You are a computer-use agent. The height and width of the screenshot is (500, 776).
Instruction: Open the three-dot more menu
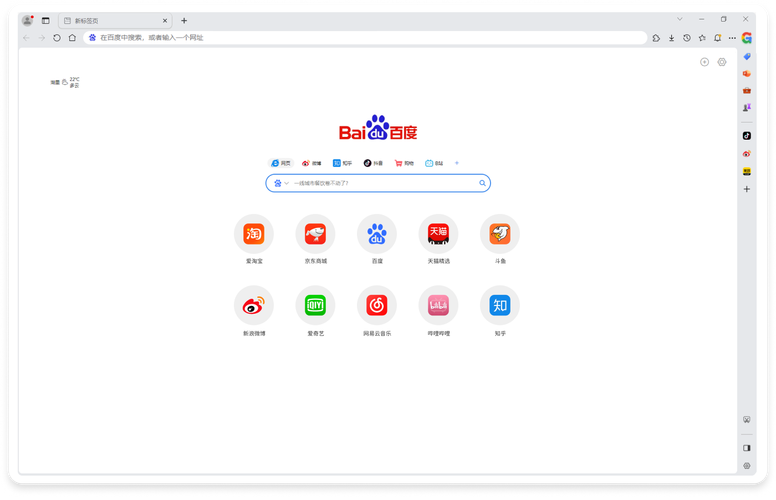pos(732,38)
